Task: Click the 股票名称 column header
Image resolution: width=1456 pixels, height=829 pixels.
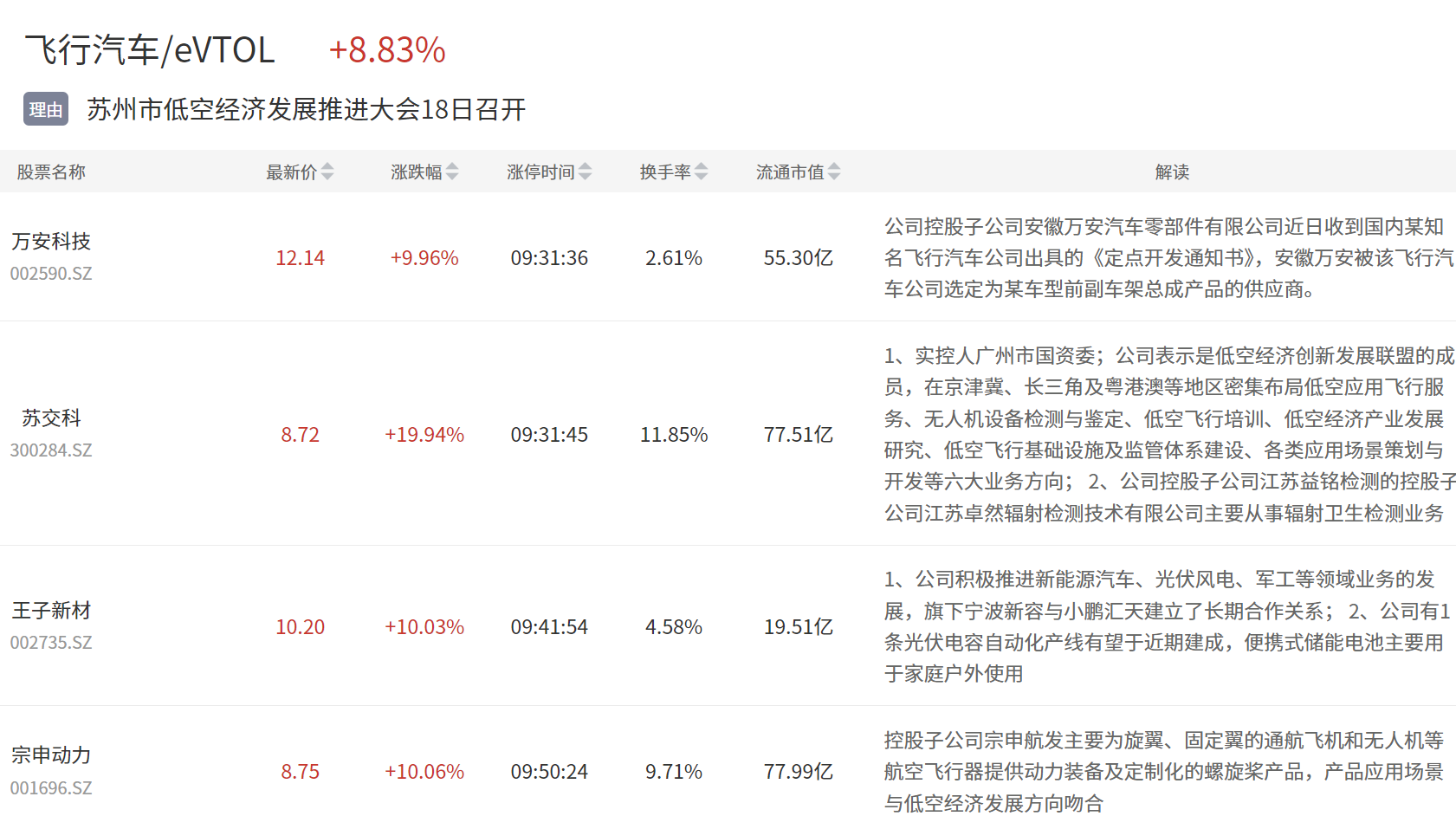Action: [x=51, y=172]
